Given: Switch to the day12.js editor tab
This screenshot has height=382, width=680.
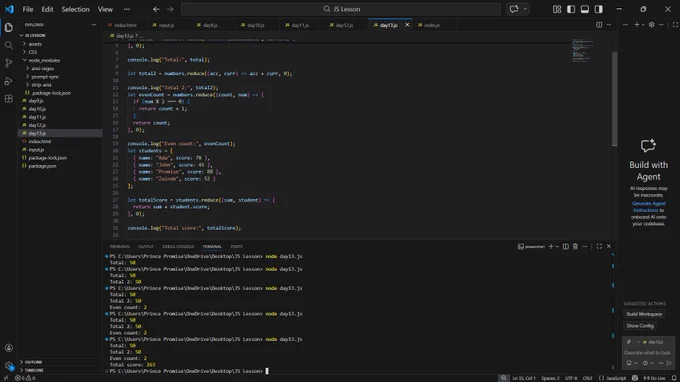Looking at the screenshot, I should pos(344,25).
